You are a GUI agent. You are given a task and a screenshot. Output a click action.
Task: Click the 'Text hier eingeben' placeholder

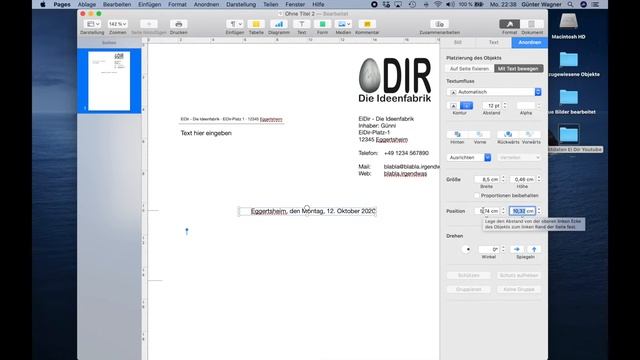(206, 133)
